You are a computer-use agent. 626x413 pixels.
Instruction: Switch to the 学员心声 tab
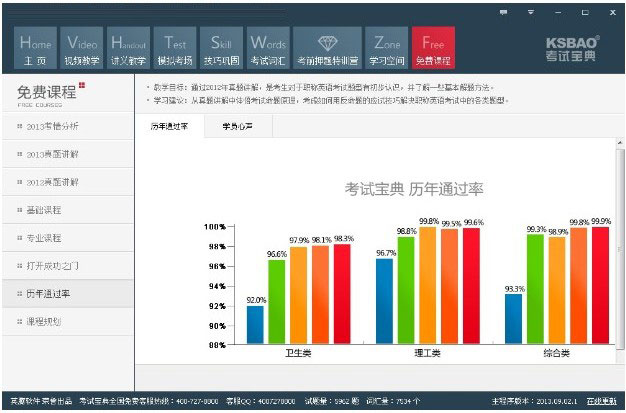tap(238, 127)
